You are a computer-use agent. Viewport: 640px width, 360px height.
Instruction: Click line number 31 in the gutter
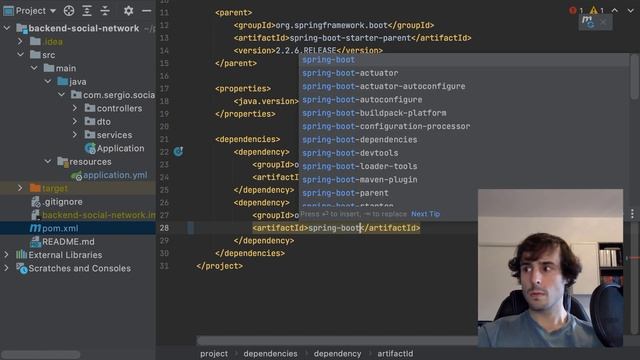(x=164, y=266)
